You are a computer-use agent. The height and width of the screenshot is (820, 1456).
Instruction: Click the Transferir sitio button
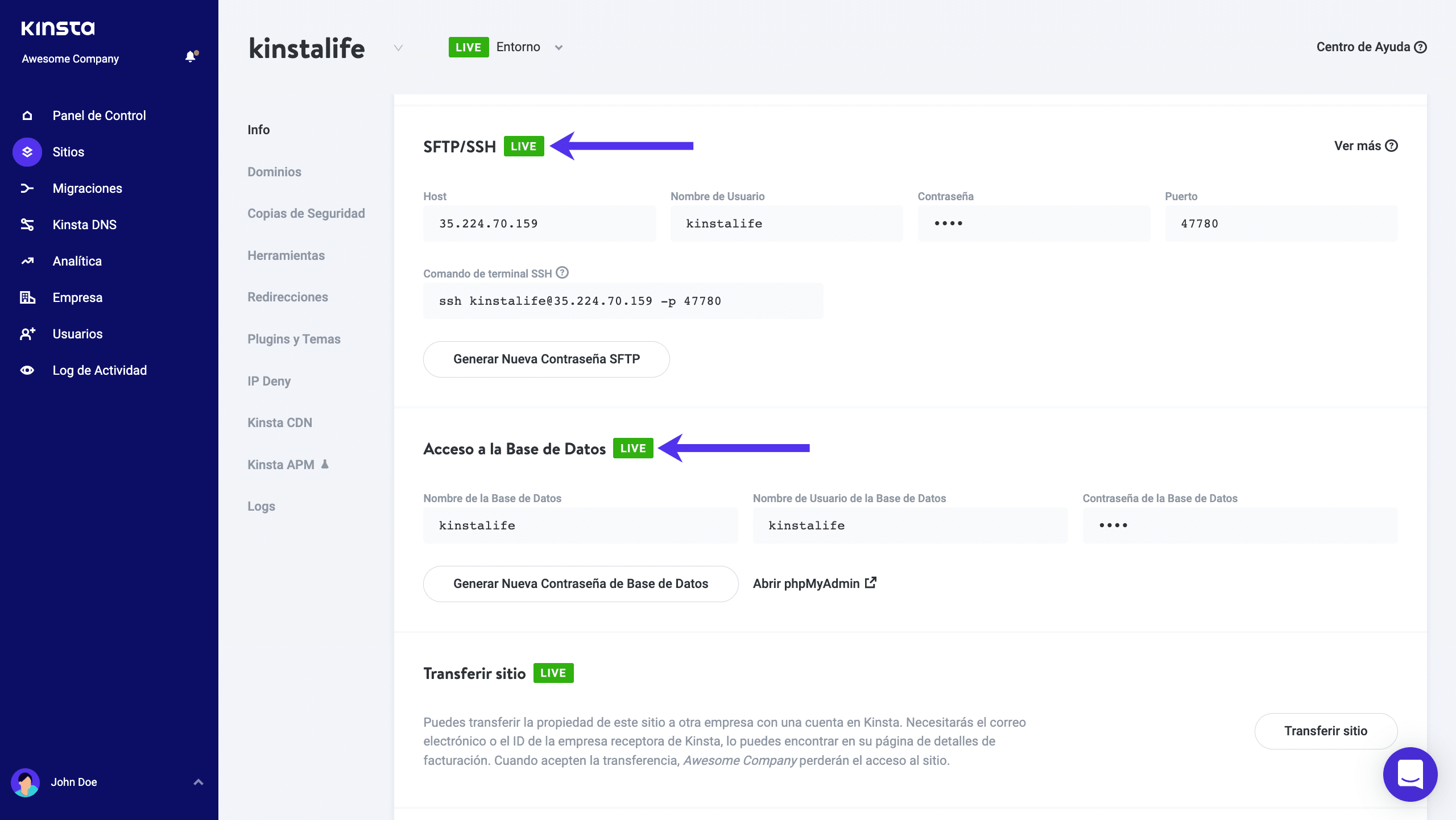[1326, 731]
